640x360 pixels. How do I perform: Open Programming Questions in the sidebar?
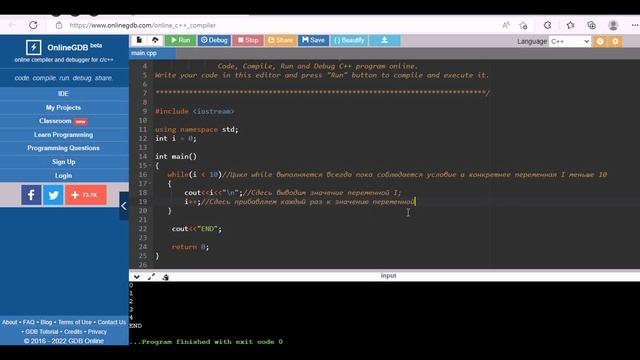pos(63,148)
